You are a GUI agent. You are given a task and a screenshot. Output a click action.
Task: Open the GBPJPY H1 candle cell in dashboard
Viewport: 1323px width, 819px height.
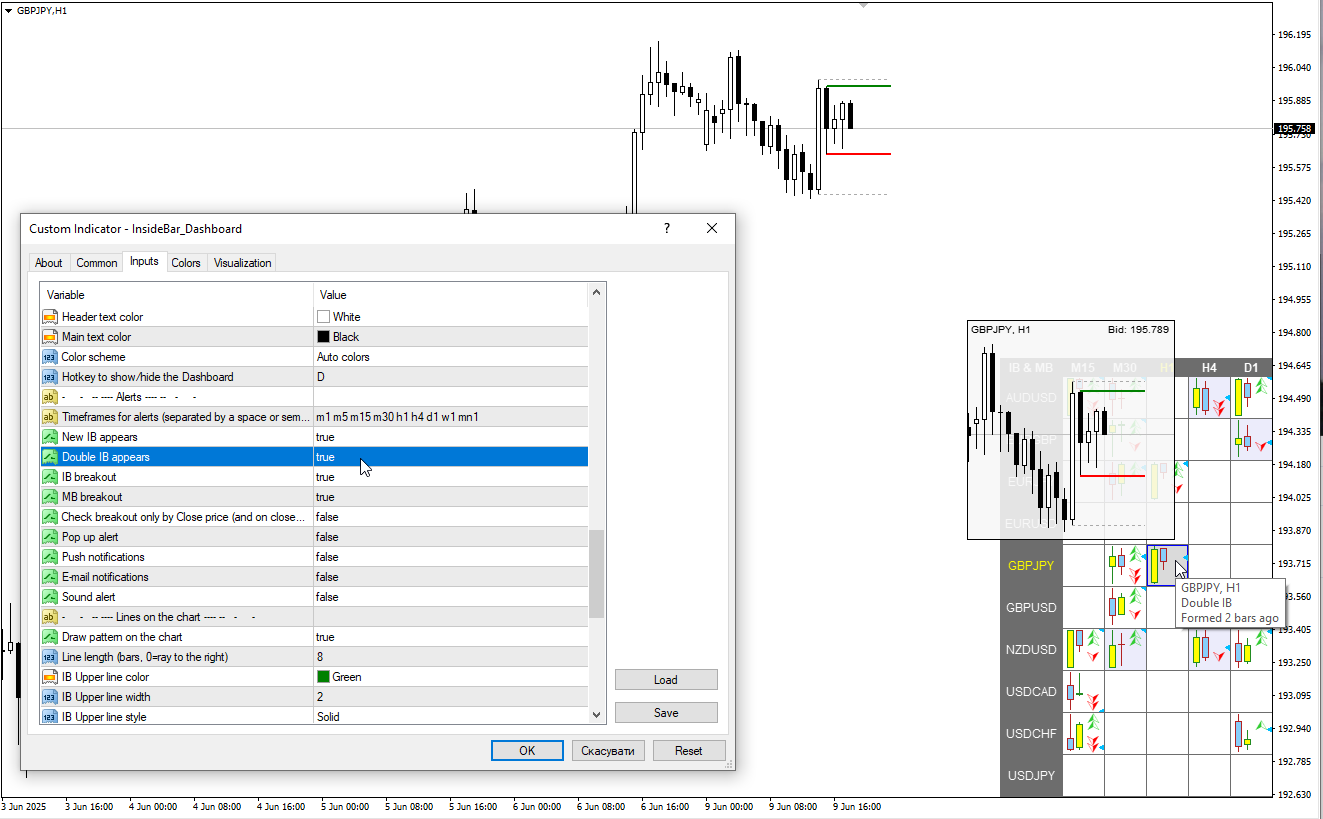point(1167,565)
